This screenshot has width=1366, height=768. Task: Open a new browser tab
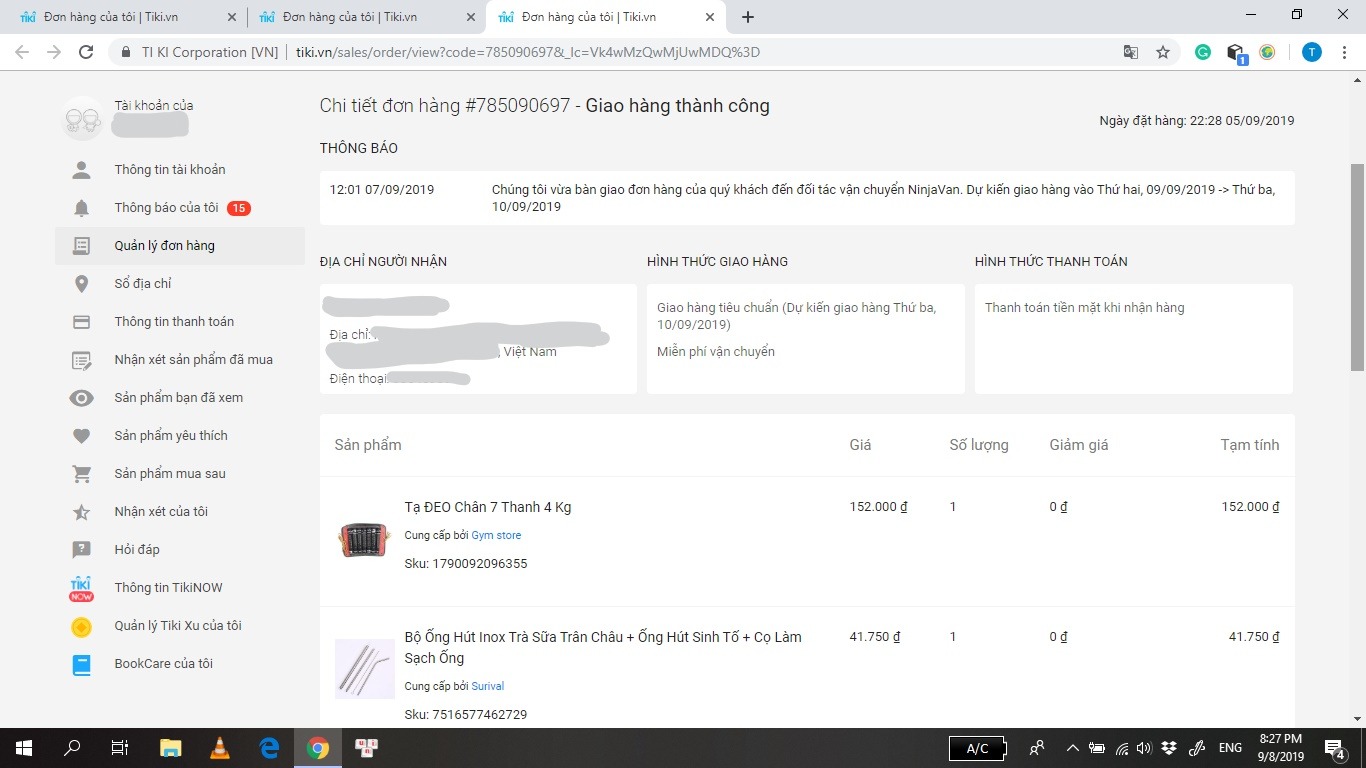coord(748,17)
